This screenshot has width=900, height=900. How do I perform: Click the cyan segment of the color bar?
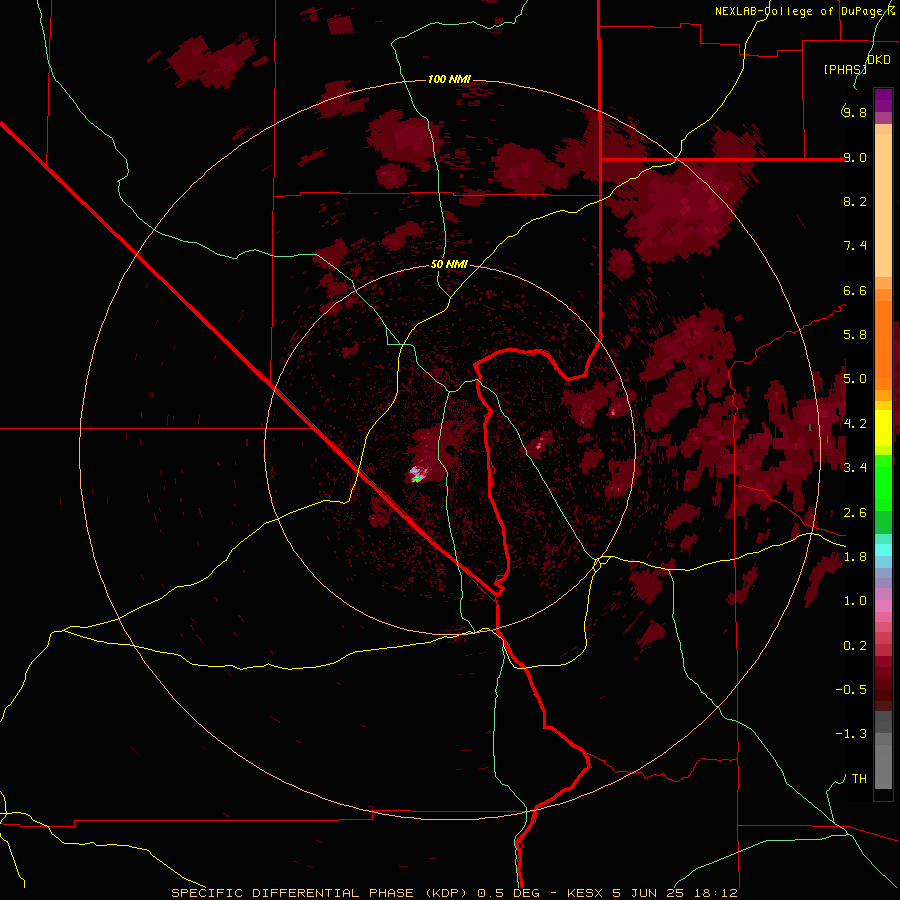point(883,550)
